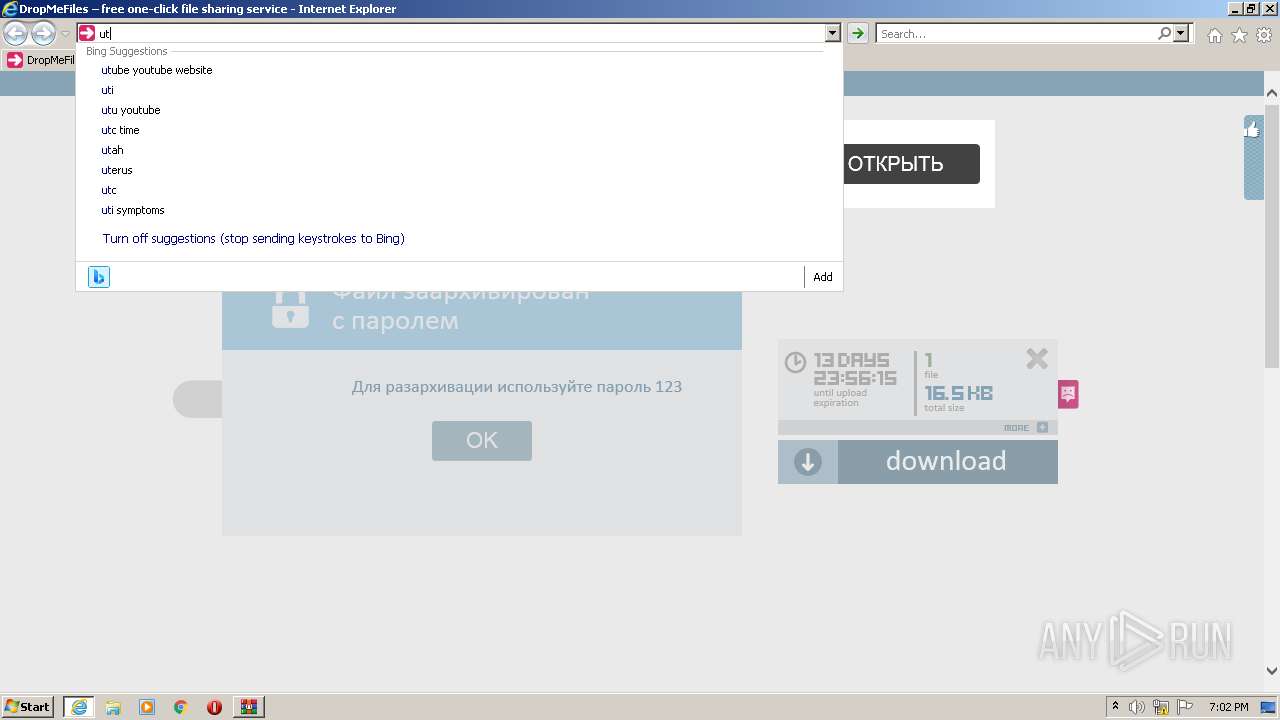Open Opera red taskbar icon
This screenshot has width=1280, height=720.
pos(214,707)
